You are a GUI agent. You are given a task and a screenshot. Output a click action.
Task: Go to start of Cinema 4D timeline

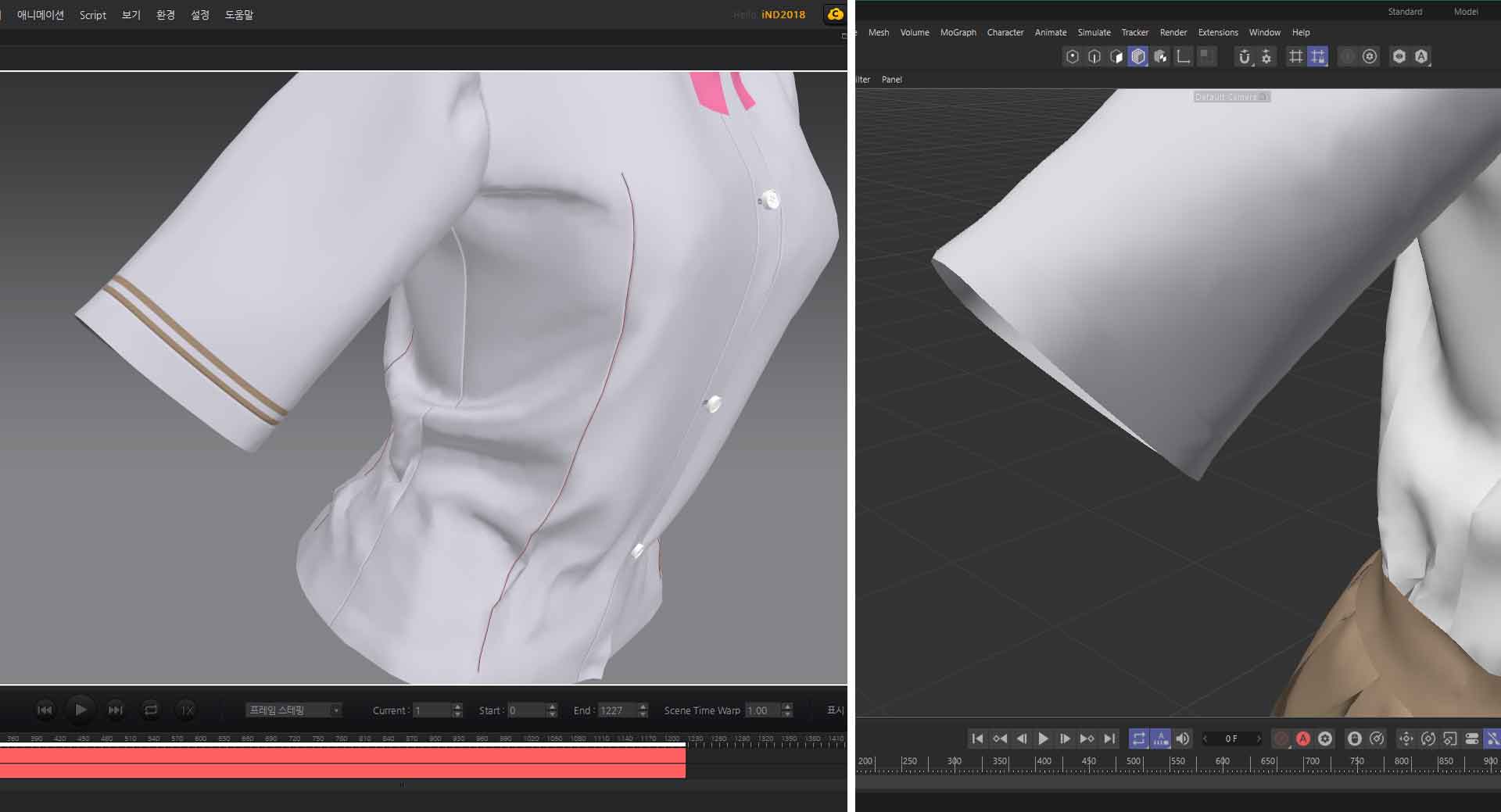(x=977, y=739)
